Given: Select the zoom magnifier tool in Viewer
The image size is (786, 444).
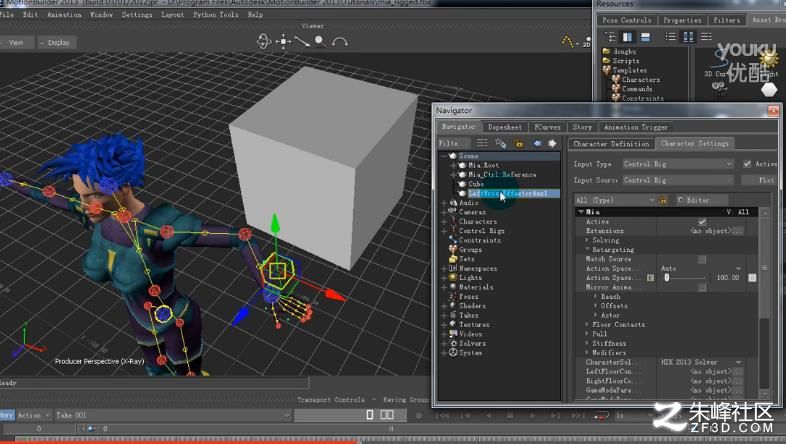Looking at the screenshot, I should [320, 42].
